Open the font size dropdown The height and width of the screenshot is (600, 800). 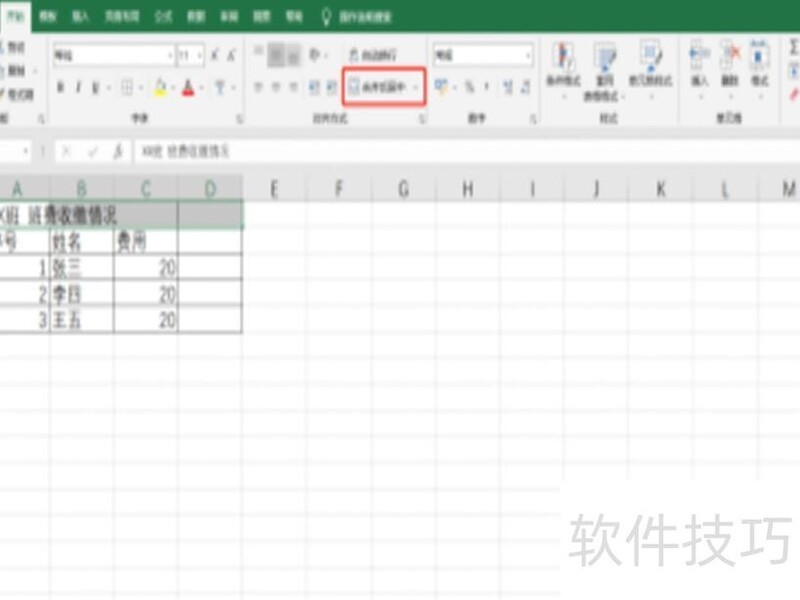tap(199, 54)
